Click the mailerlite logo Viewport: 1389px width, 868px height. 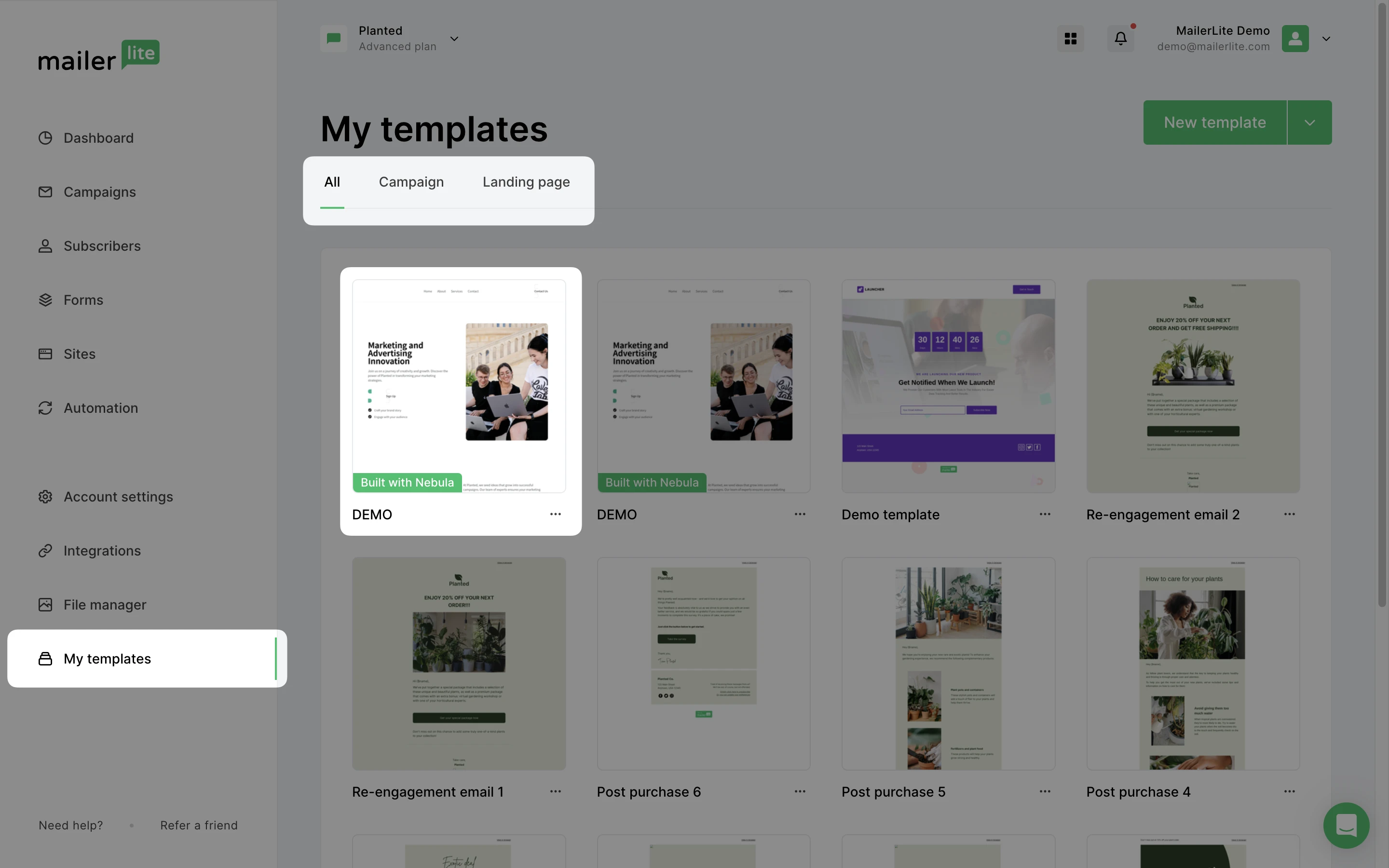99,55
